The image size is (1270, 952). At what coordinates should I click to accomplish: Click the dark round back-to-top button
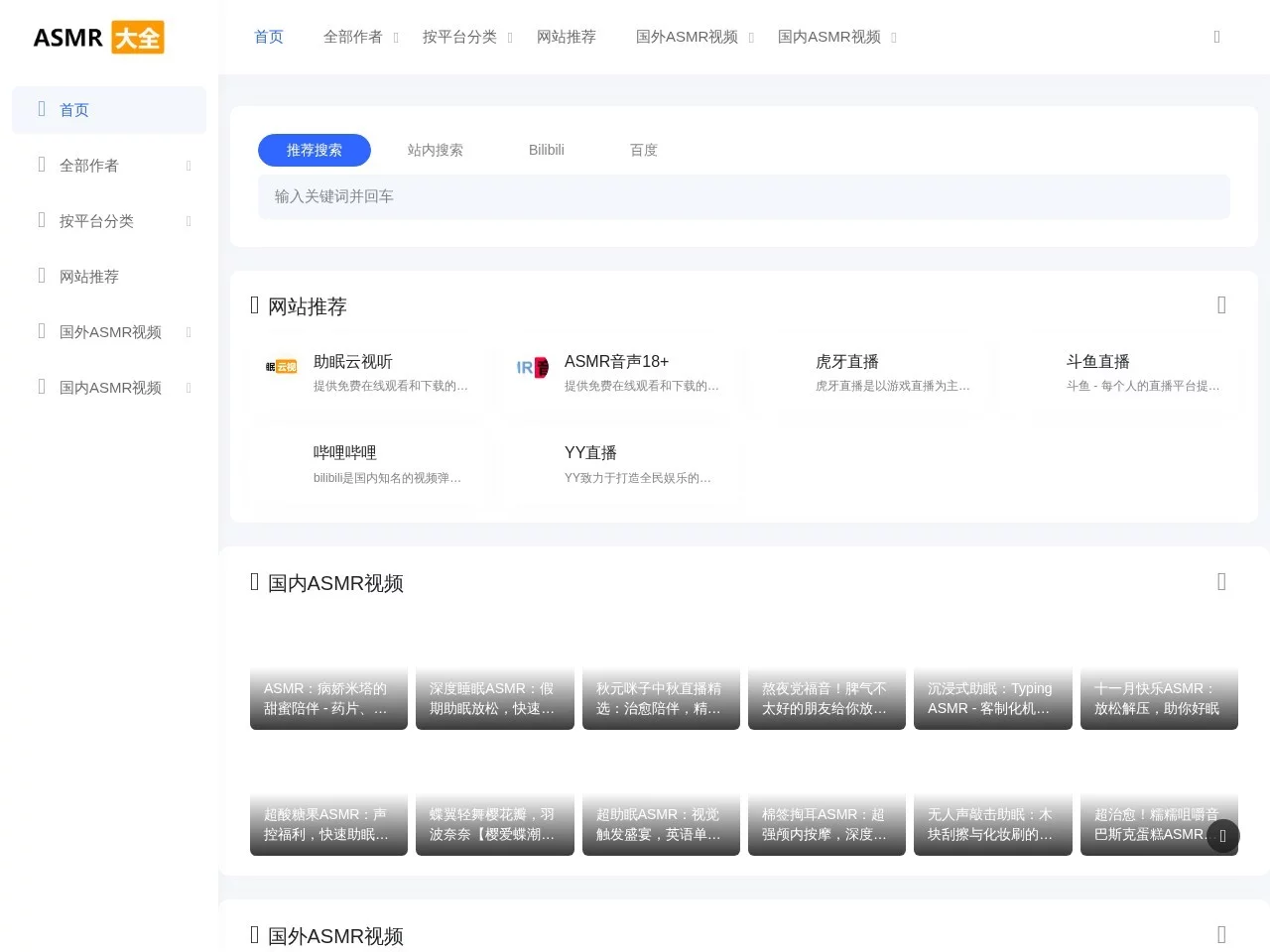pyautogui.click(x=1223, y=836)
